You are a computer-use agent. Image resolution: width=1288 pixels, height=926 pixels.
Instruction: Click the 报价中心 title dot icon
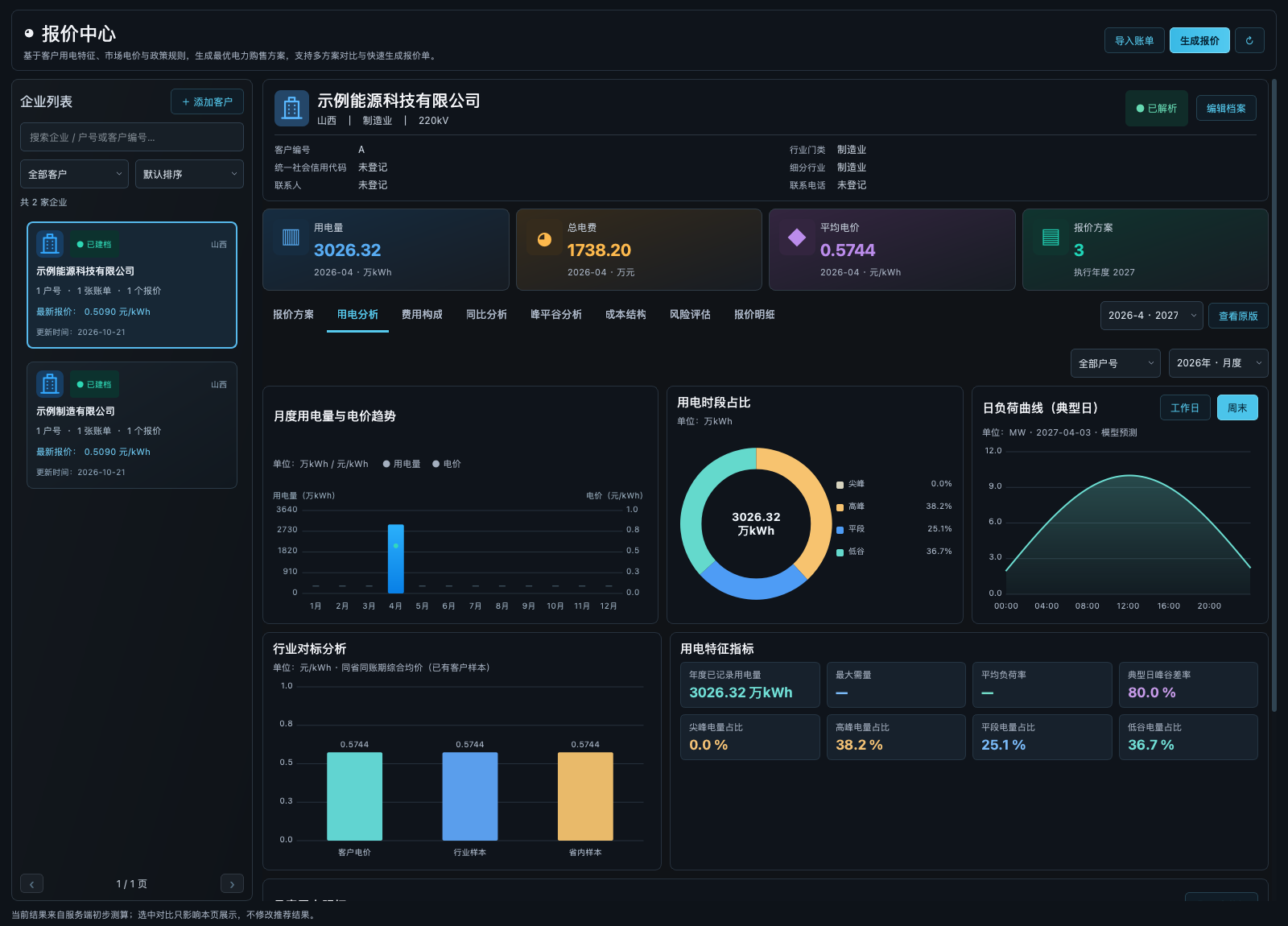(29, 33)
